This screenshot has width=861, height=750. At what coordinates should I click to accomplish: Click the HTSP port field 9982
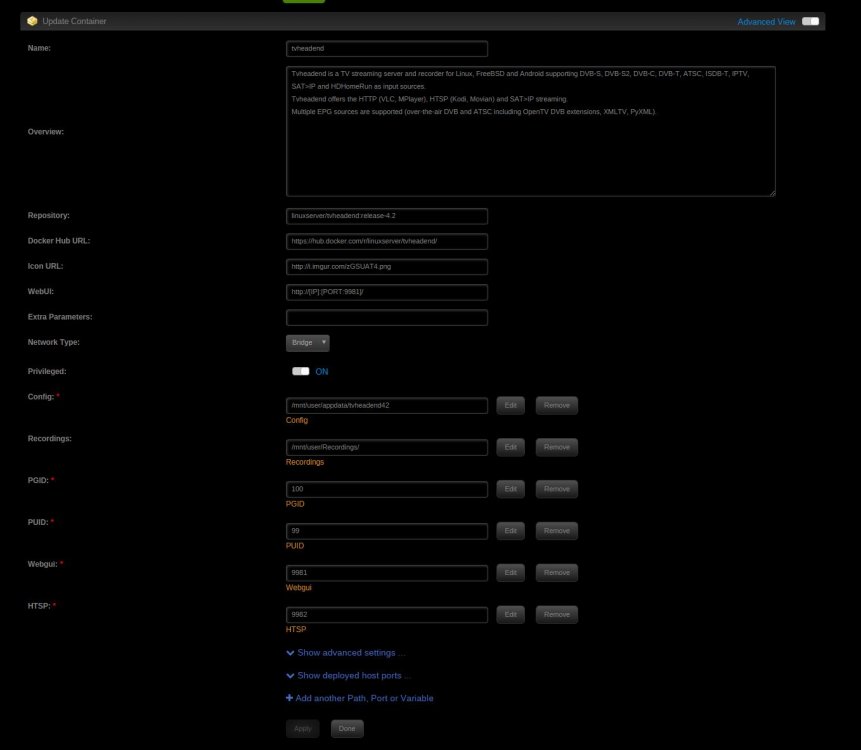pos(387,614)
